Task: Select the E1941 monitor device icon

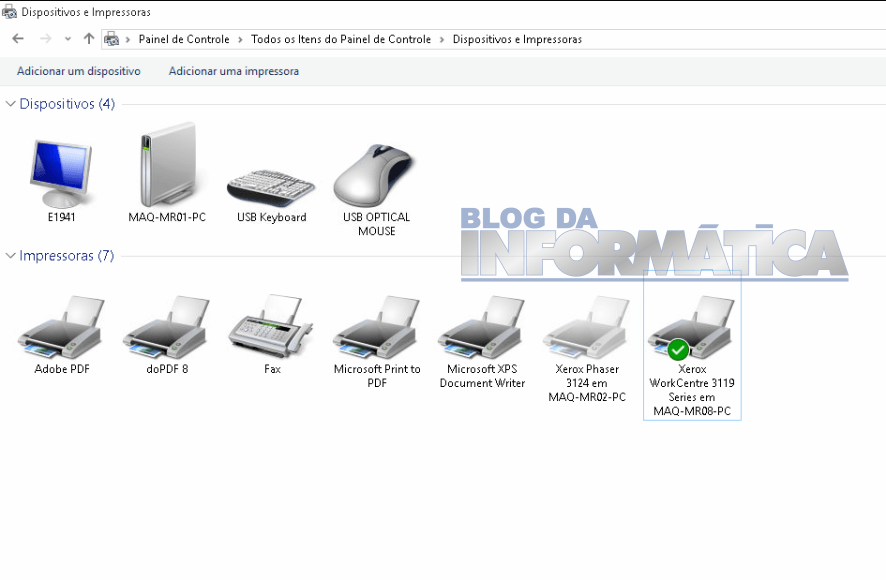Action: click(x=61, y=173)
